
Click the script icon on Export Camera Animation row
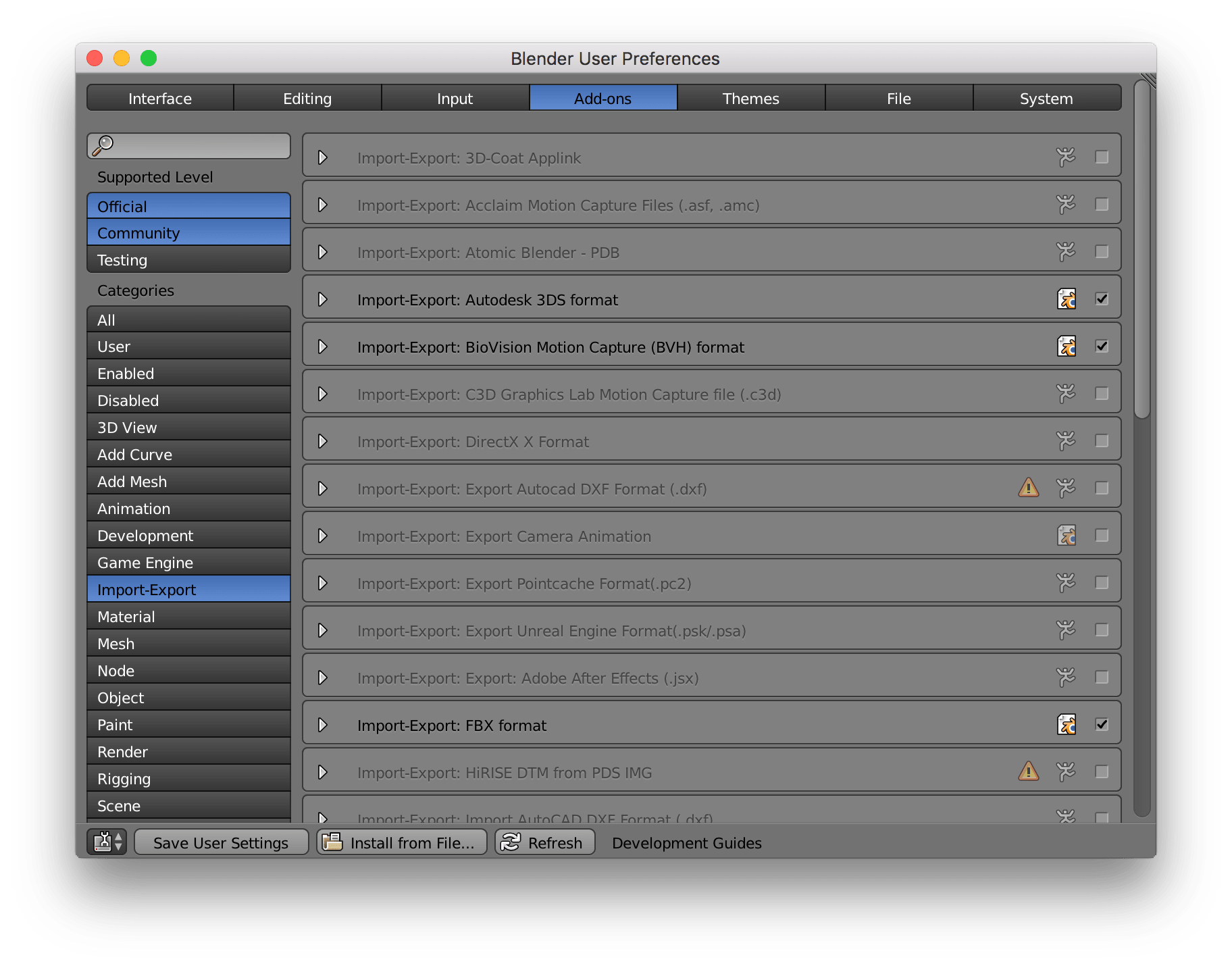click(1067, 535)
